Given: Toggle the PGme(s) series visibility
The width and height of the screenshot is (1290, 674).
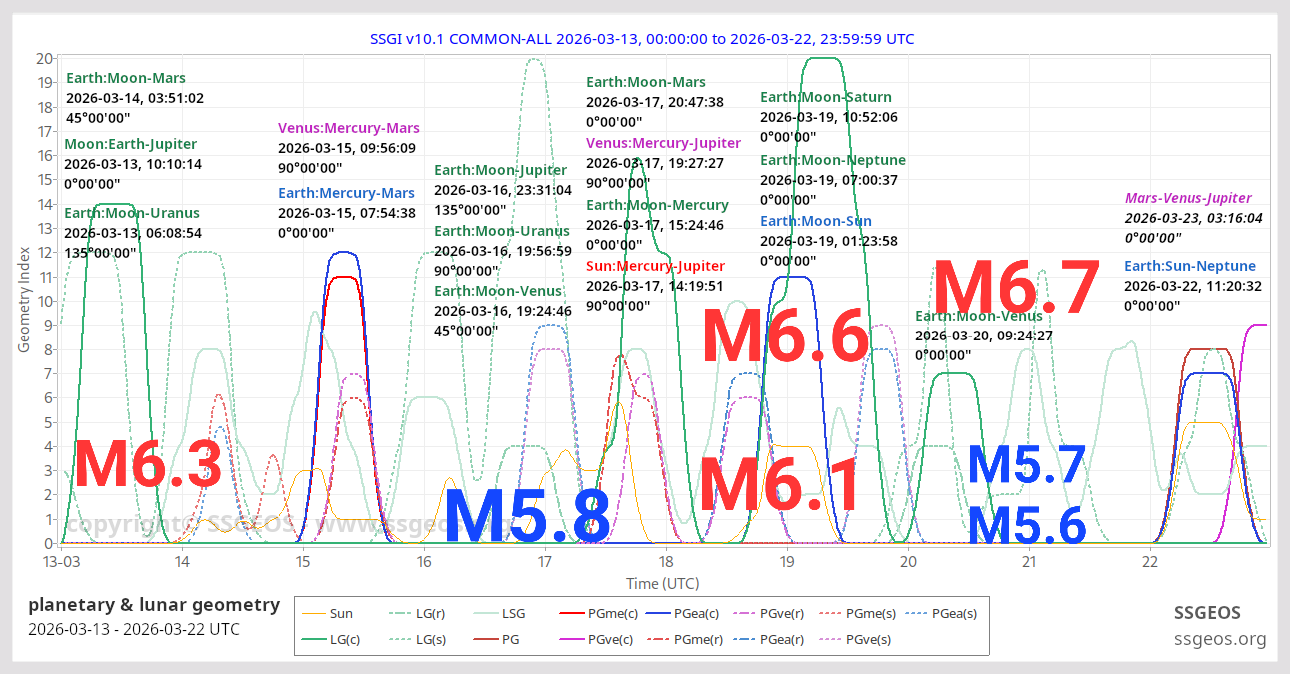Looking at the screenshot, I should pos(832,613).
